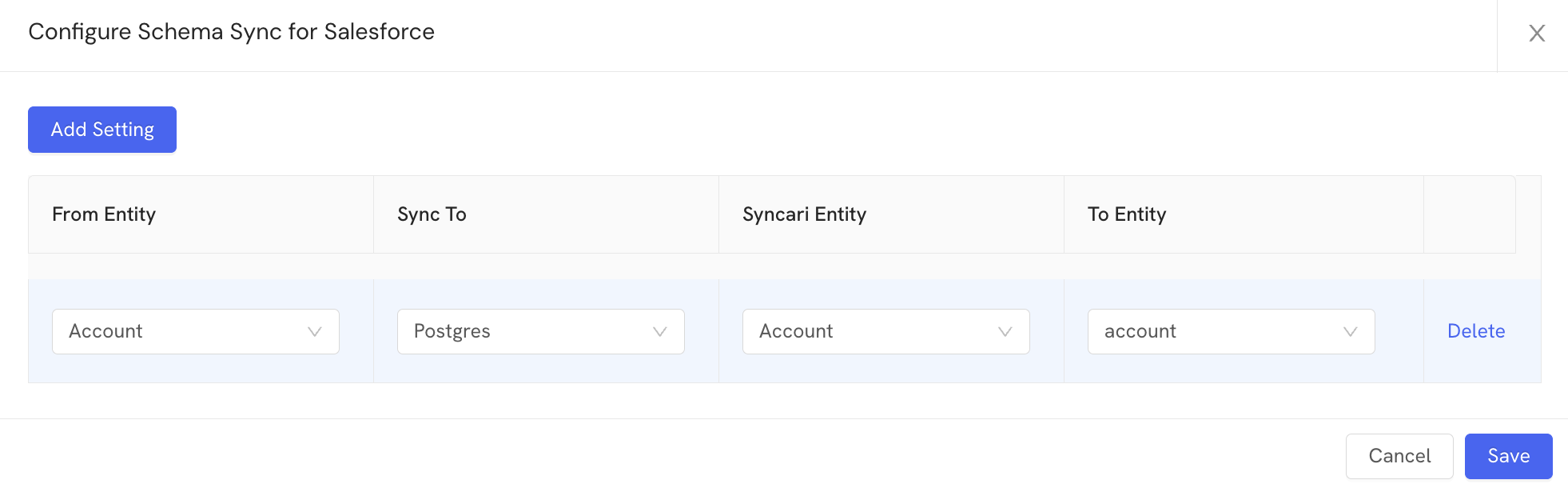Select the highlighted Account setting row background
This screenshot has height=488, width=1568.
[x=785, y=331]
